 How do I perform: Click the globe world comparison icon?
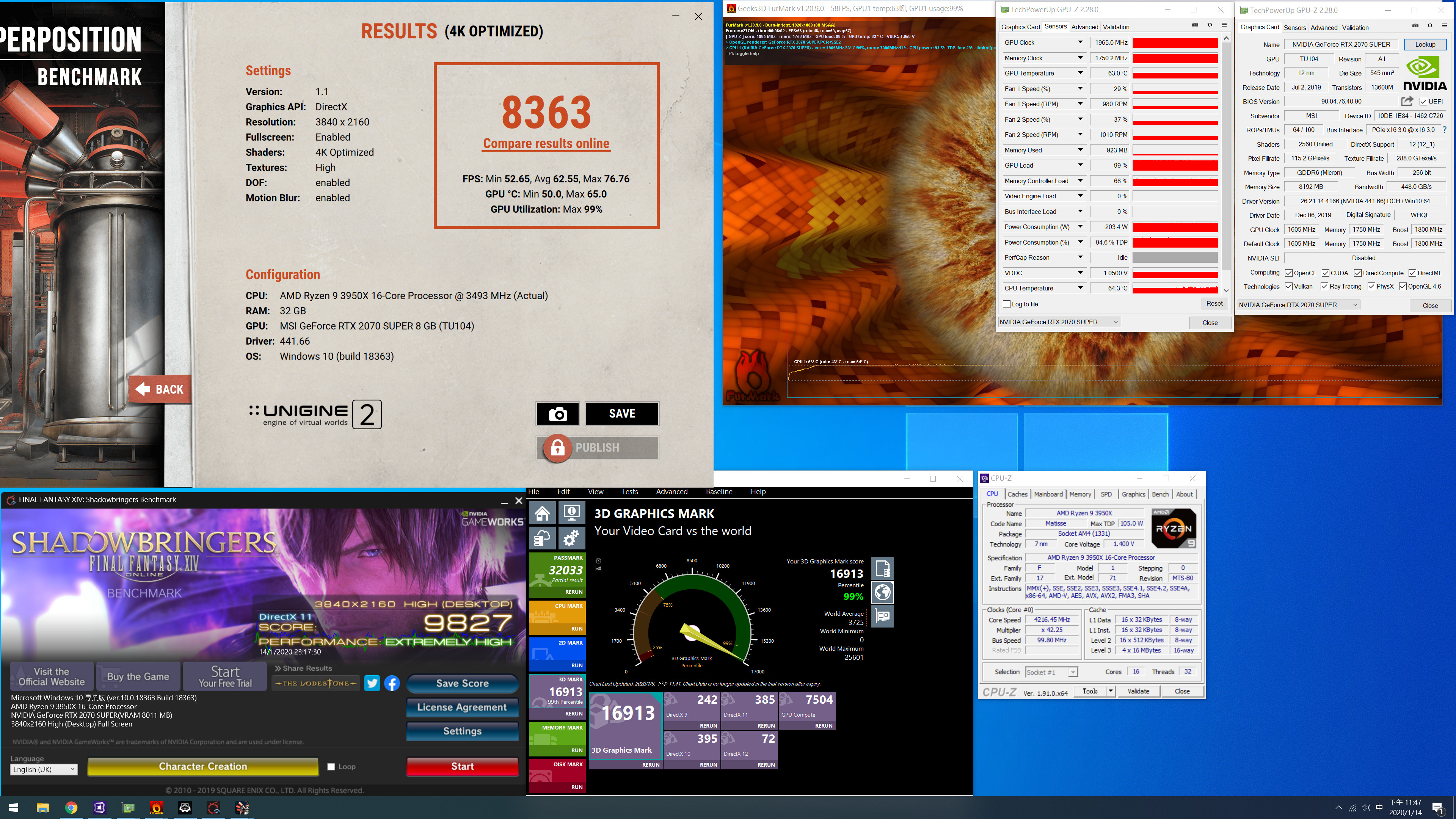[883, 592]
